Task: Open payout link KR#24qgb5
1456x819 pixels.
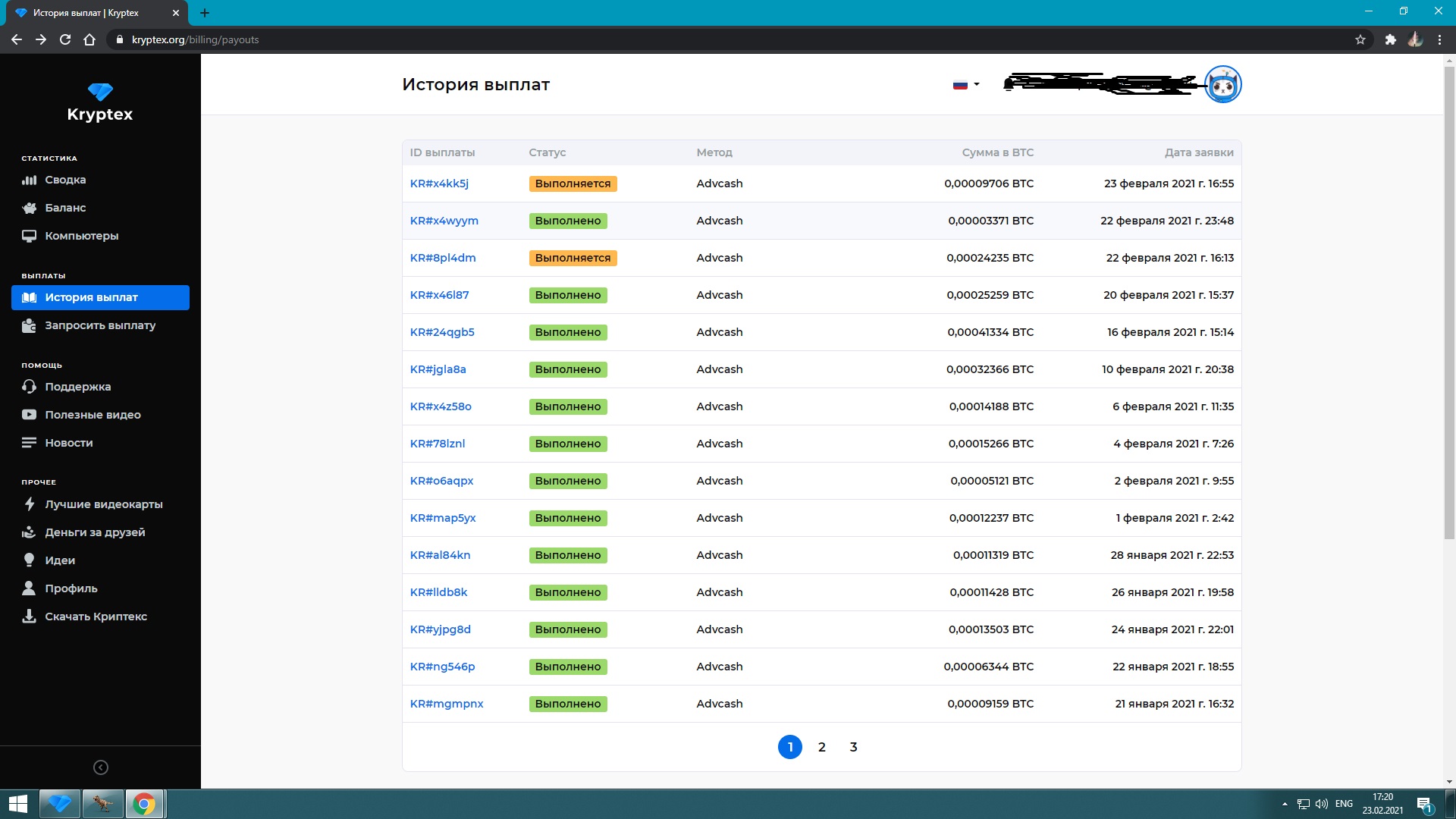Action: pos(442,332)
